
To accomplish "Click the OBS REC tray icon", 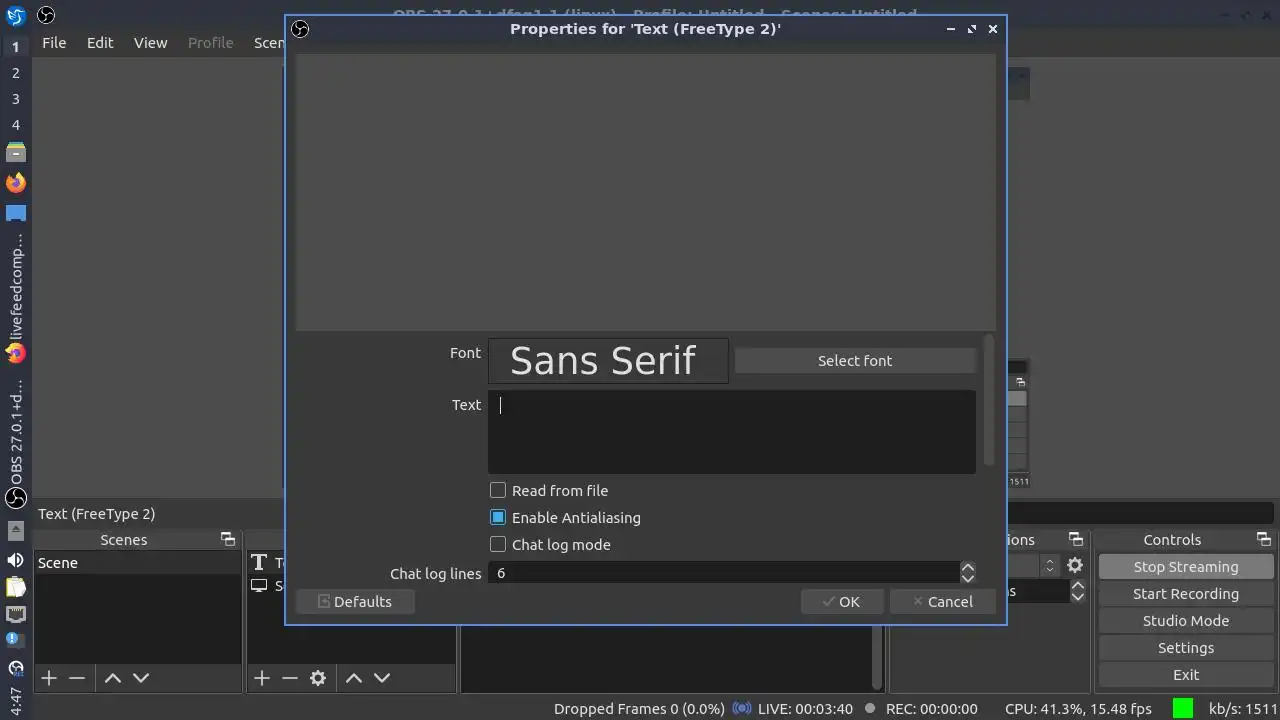I will [15, 666].
